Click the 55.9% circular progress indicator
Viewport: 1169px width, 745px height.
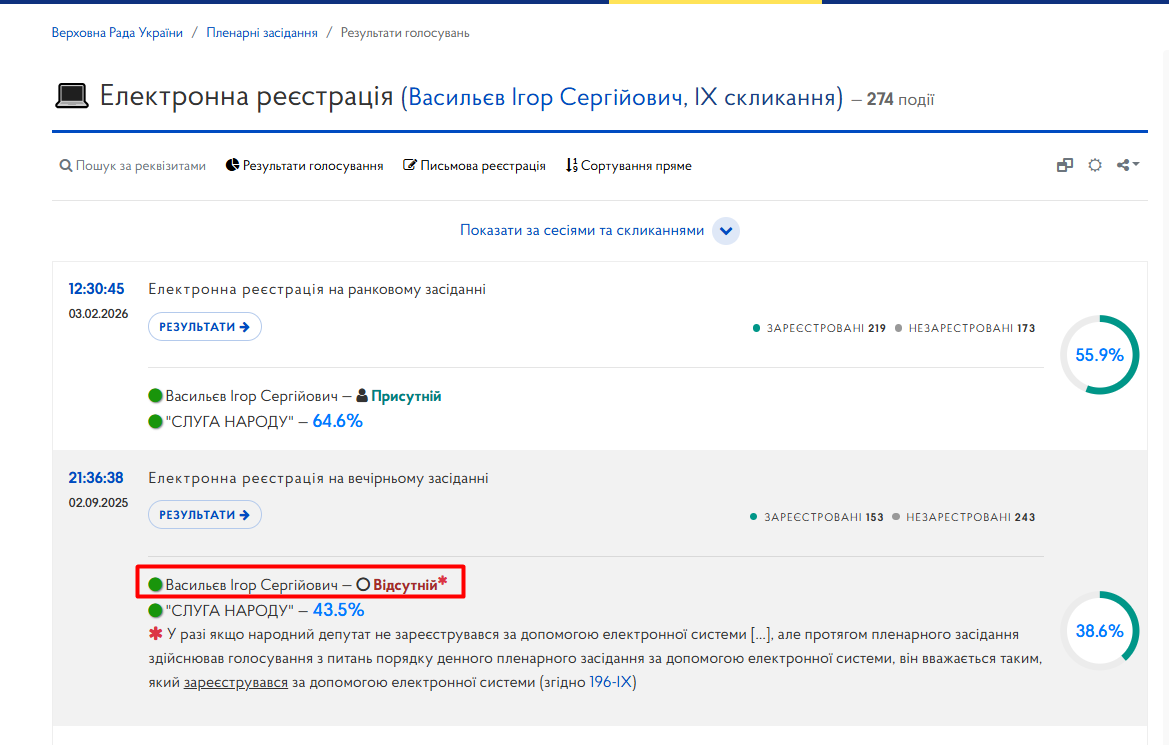pos(1100,355)
